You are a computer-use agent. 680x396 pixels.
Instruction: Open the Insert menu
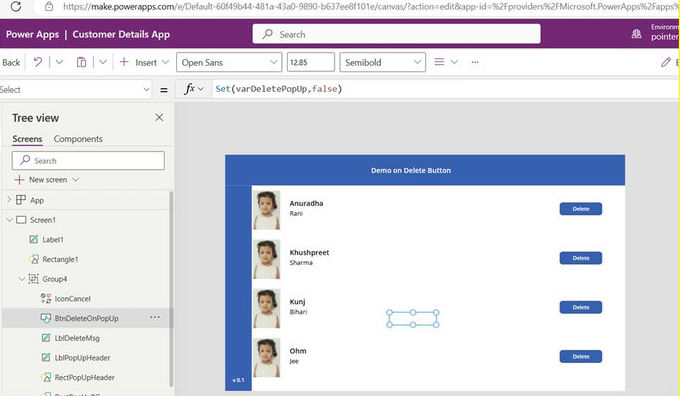pyautogui.click(x=146, y=62)
